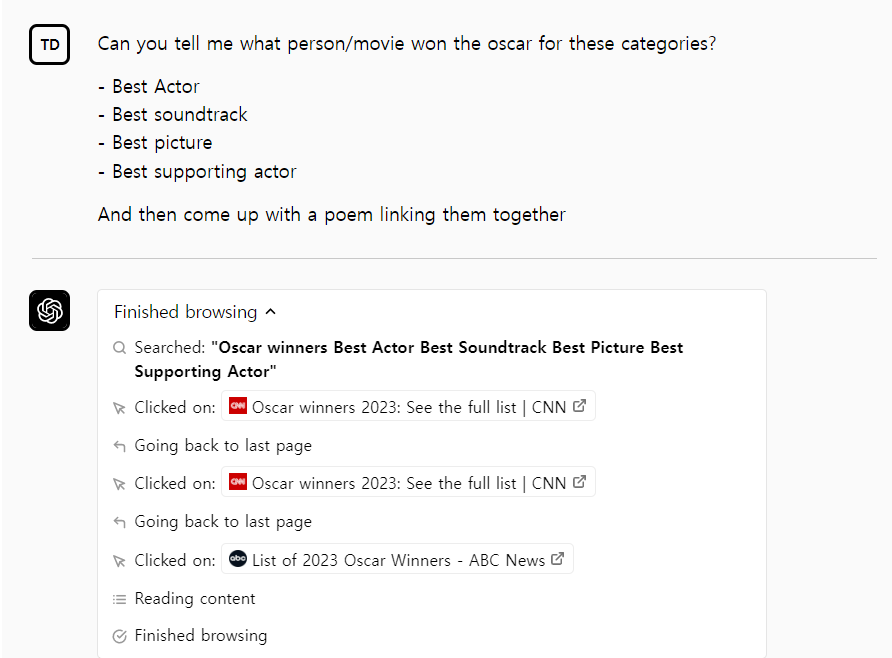This screenshot has width=892, height=658.
Task: Click the magnifier icon beside 'Searched:'
Action: coord(121,348)
